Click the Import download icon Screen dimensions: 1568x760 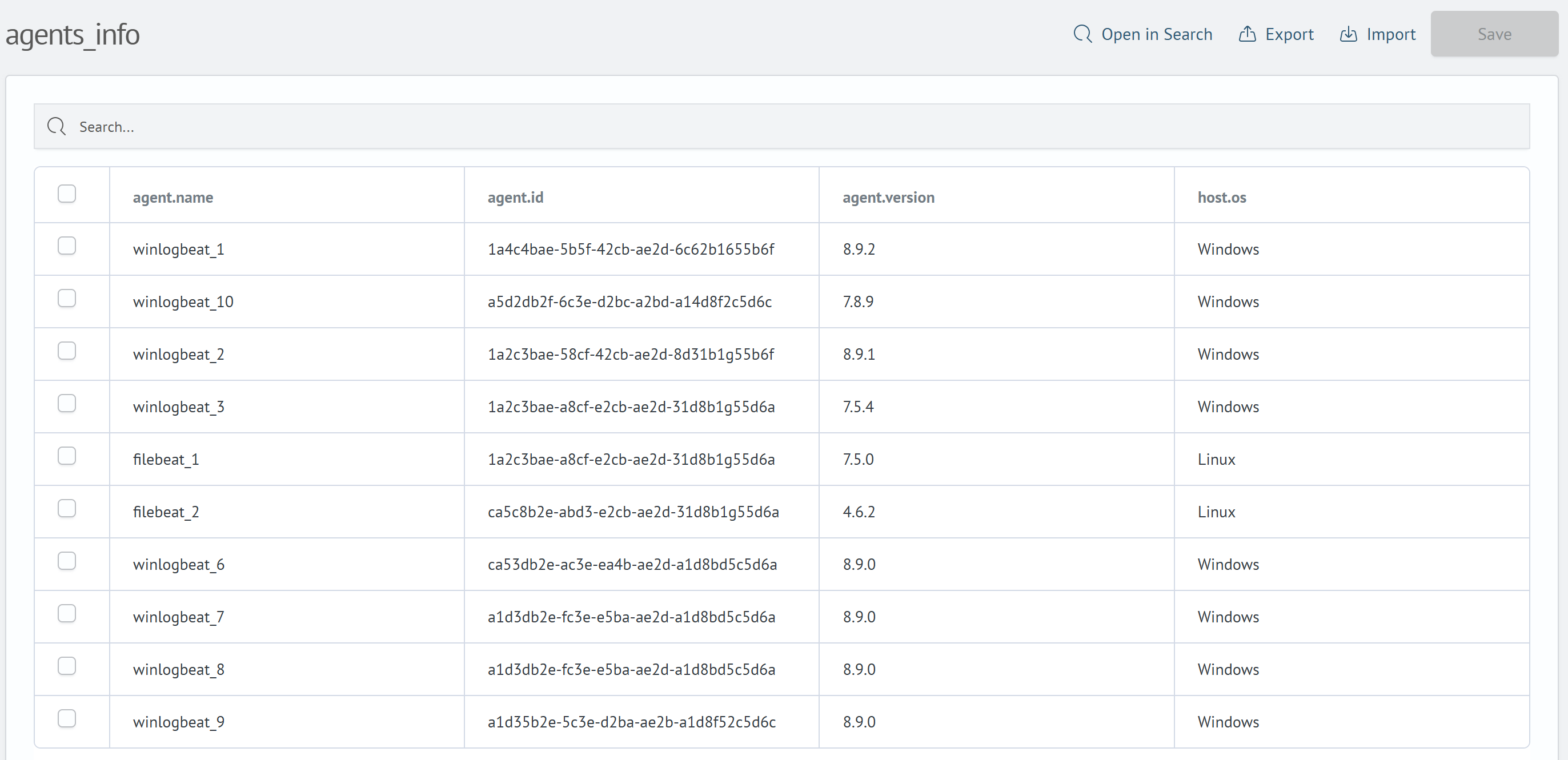tap(1348, 34)
